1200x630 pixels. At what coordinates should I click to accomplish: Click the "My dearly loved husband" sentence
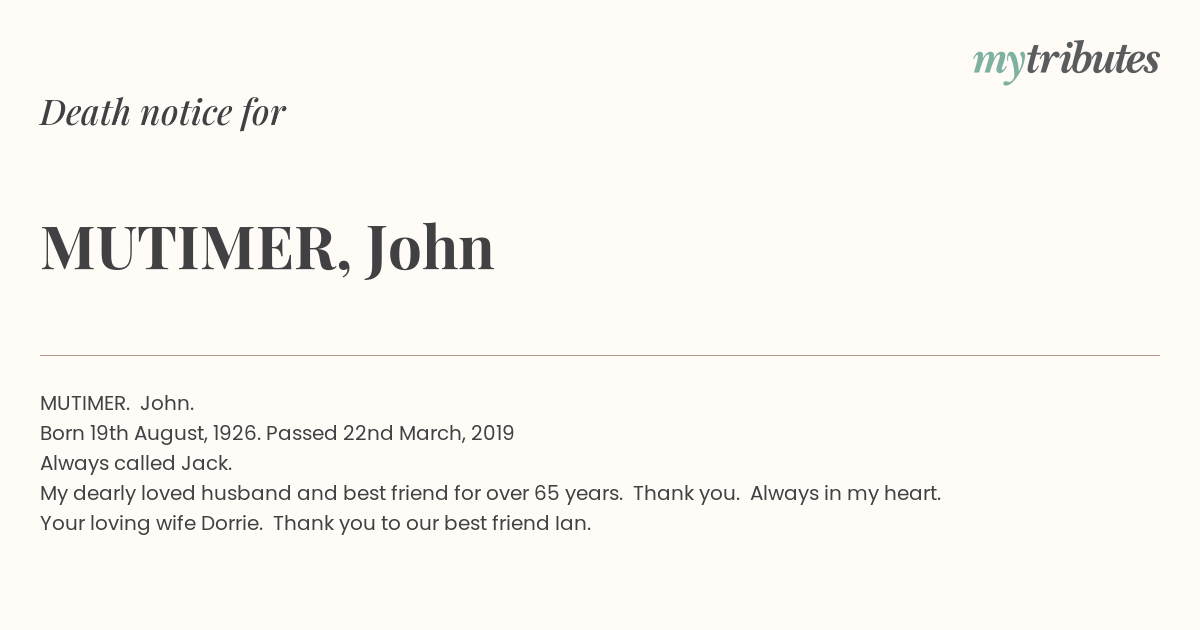[x=331, y=493]
